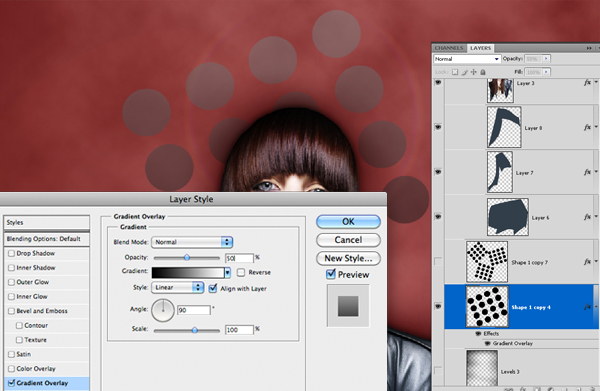Viewport: 600px width, 391px height.
Task: Select the Shape 1 copy 7 thumbnail
Action: tap(487, 262)
